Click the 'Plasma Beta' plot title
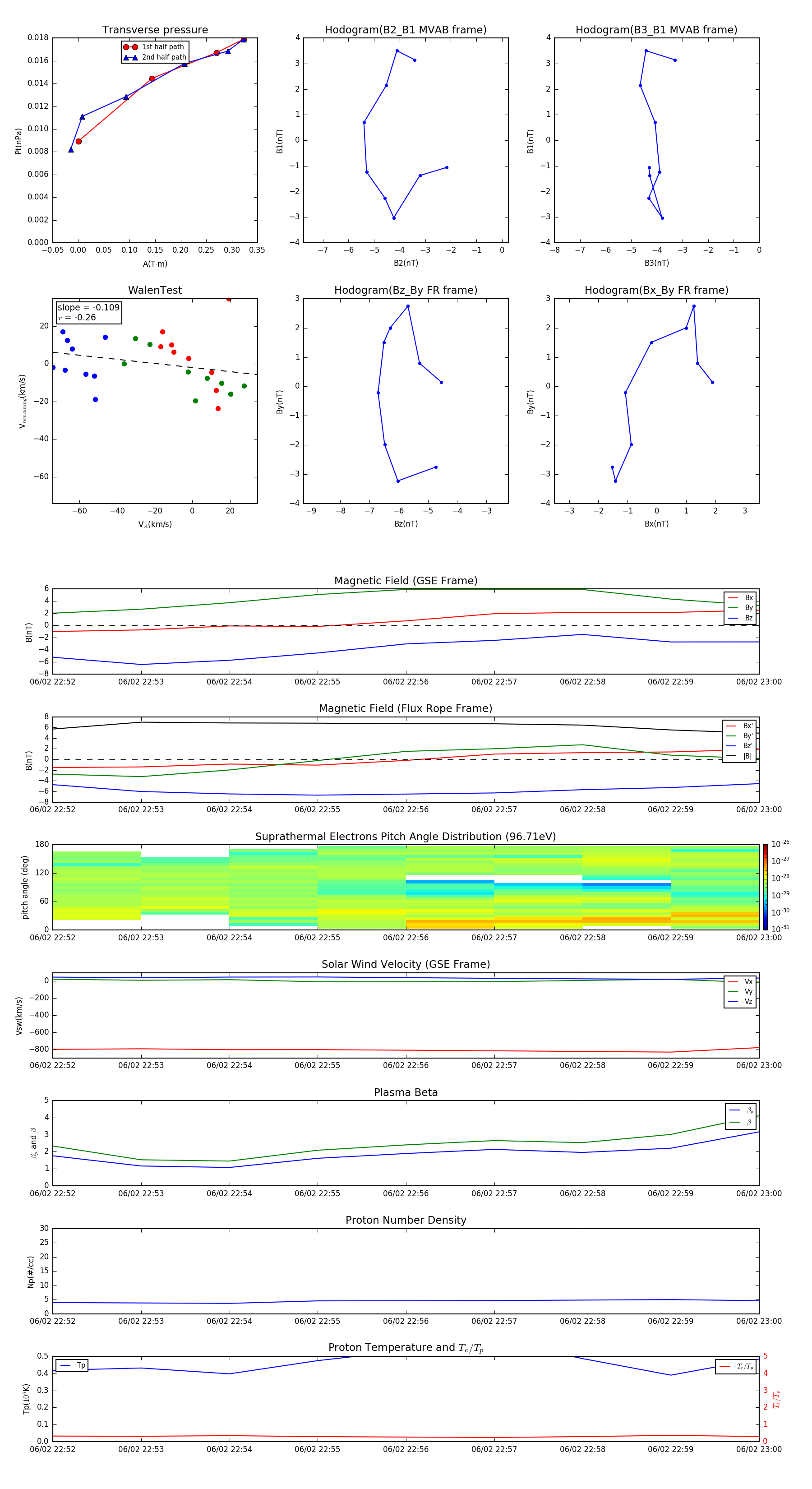This screenshot has width=812, height=1489. (x=406, y=1092)
